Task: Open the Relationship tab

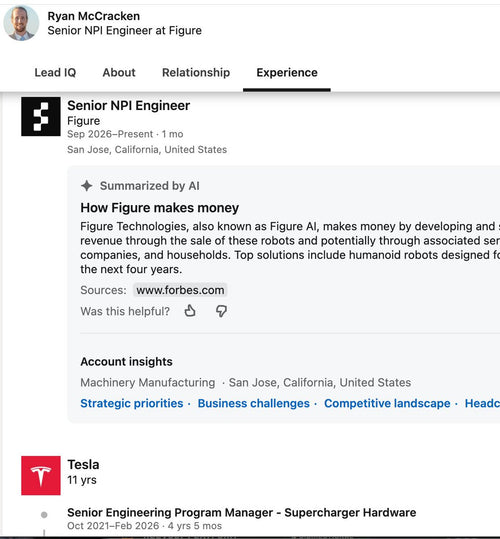Action: (196, 73)
